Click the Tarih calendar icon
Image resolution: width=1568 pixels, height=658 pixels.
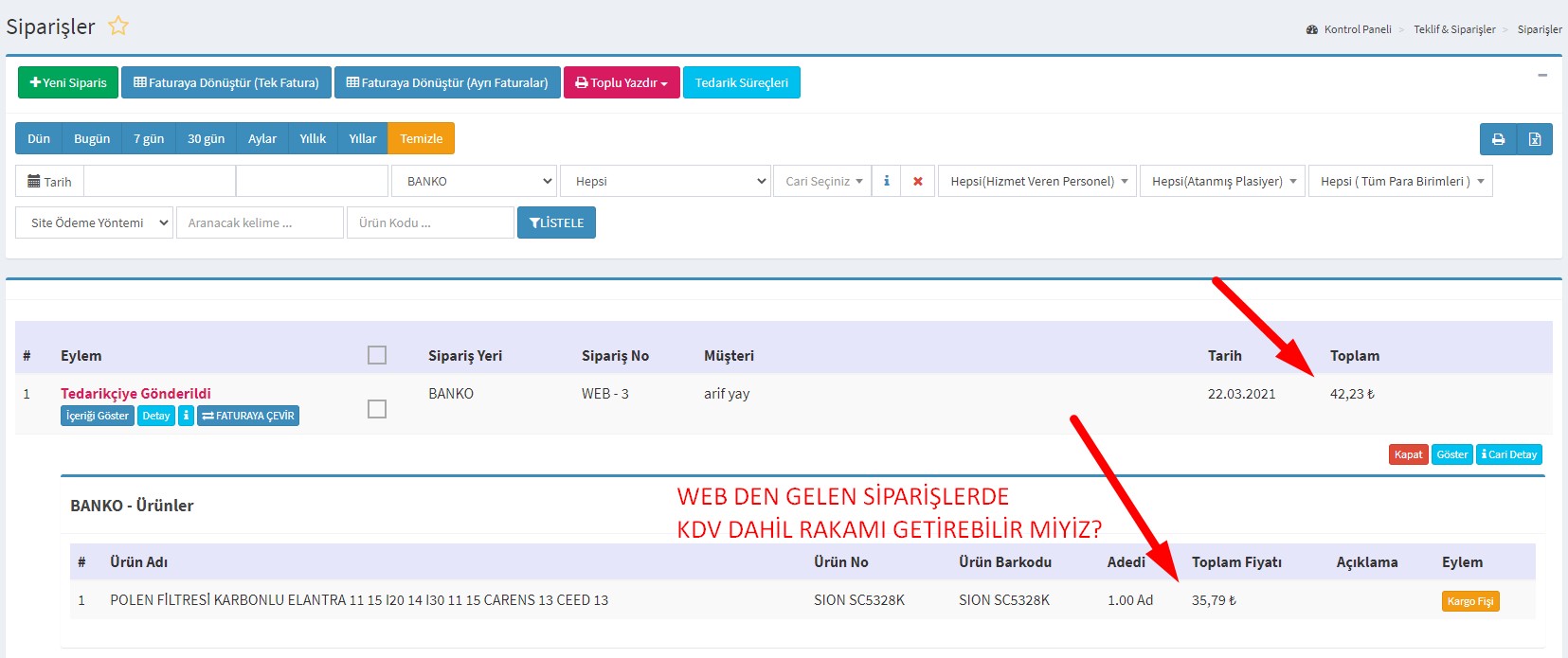click(x=35, y=181)
